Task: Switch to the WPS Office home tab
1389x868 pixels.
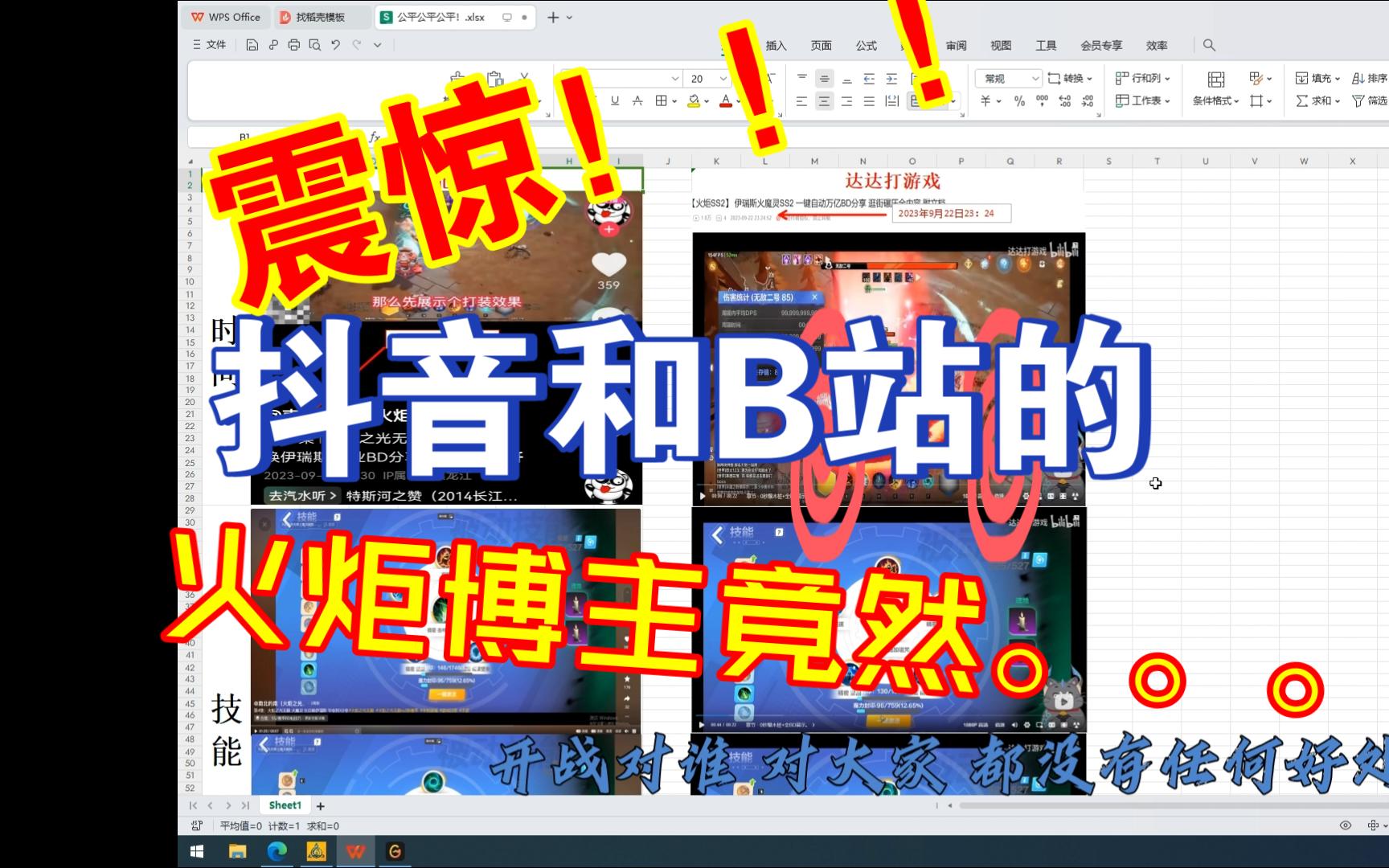Action: [x=226, y=17]
